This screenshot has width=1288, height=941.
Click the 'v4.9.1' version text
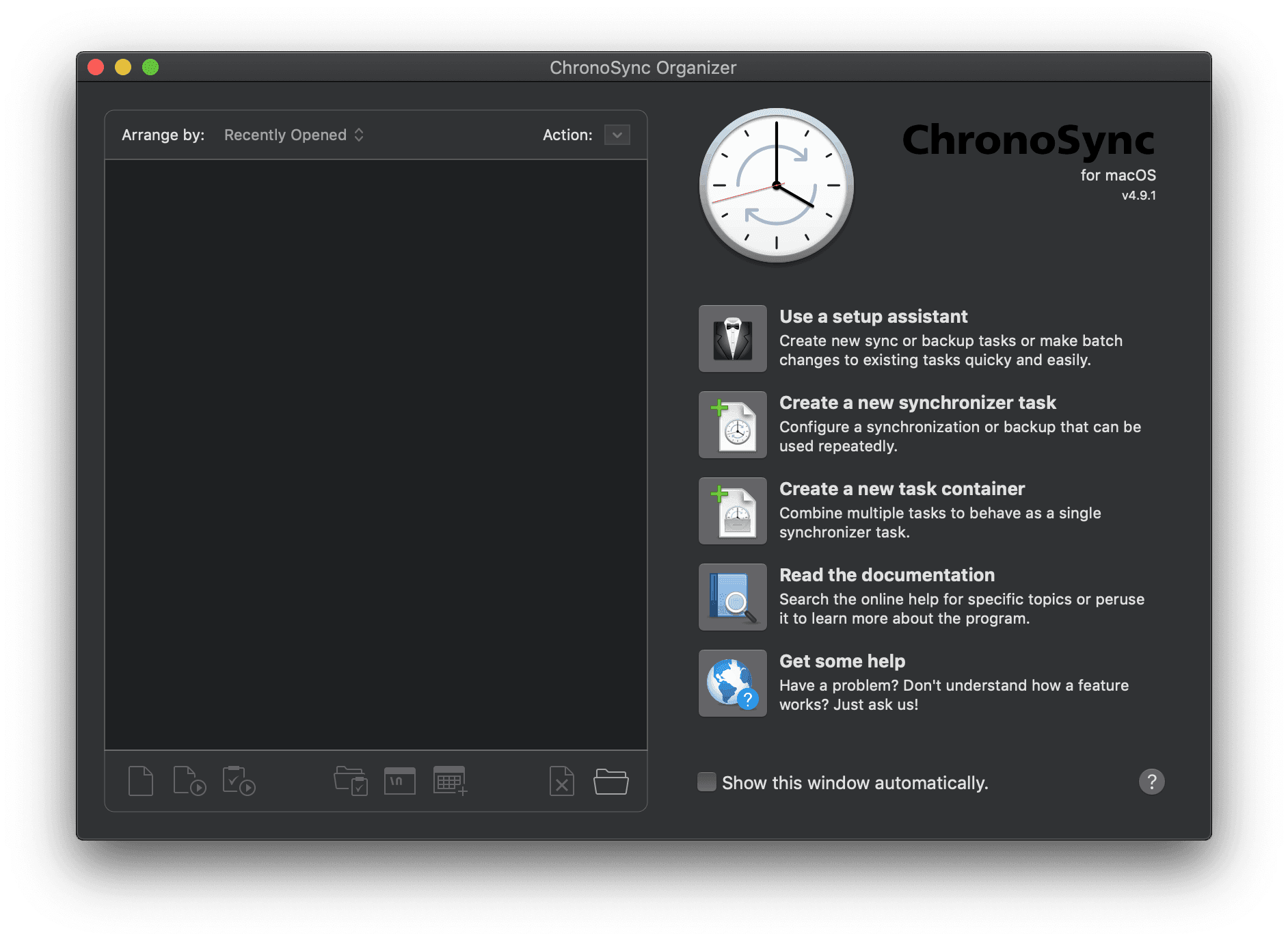[1139, 195]
